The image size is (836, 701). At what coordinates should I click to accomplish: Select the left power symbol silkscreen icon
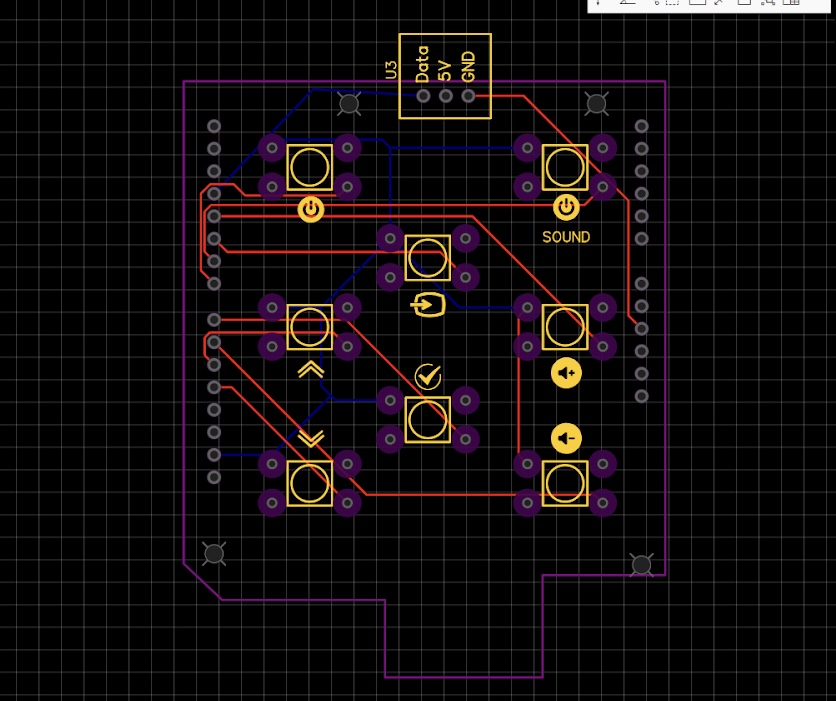(311, 210)
